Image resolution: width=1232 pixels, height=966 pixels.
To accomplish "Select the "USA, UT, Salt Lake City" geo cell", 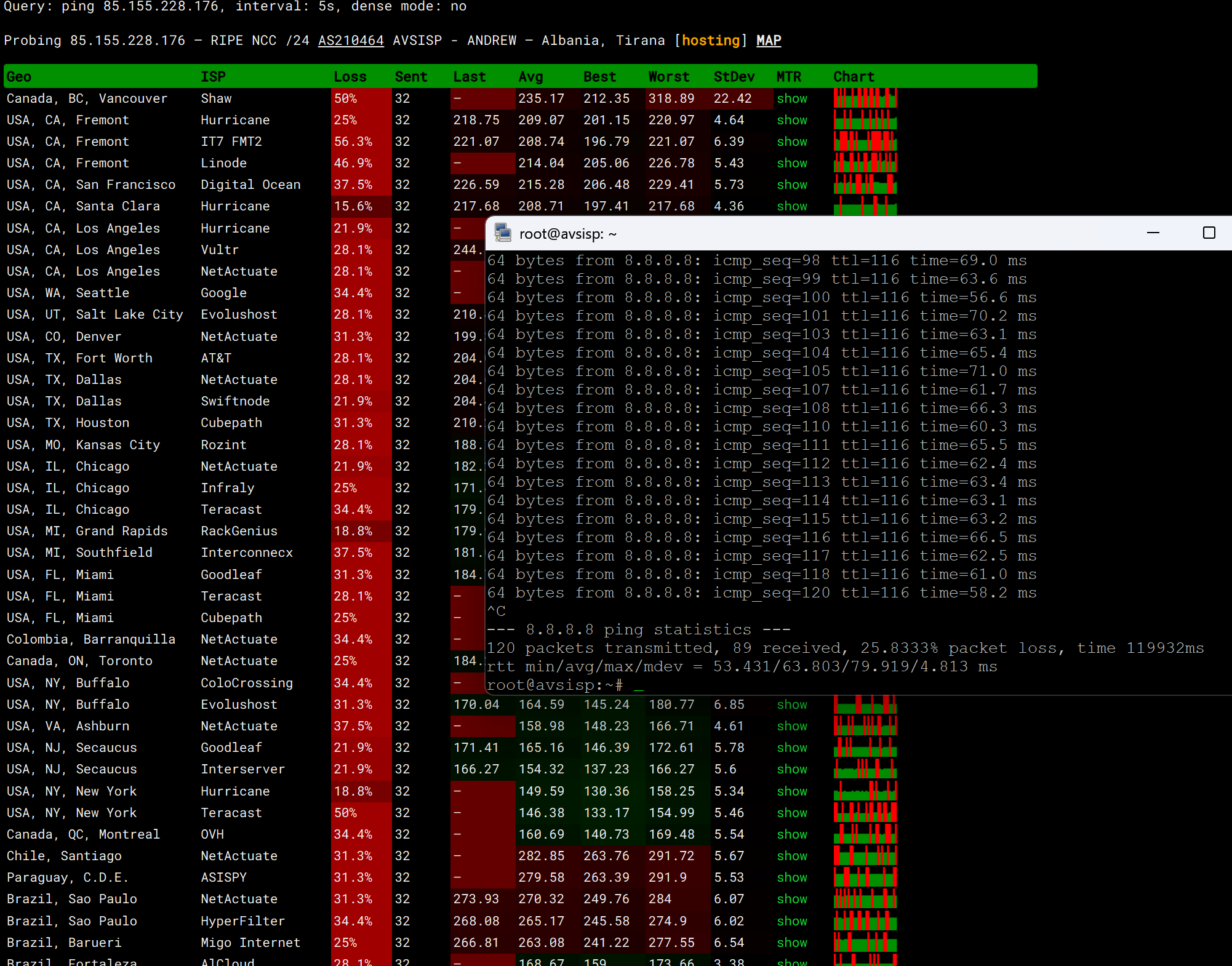I will 95,314.
